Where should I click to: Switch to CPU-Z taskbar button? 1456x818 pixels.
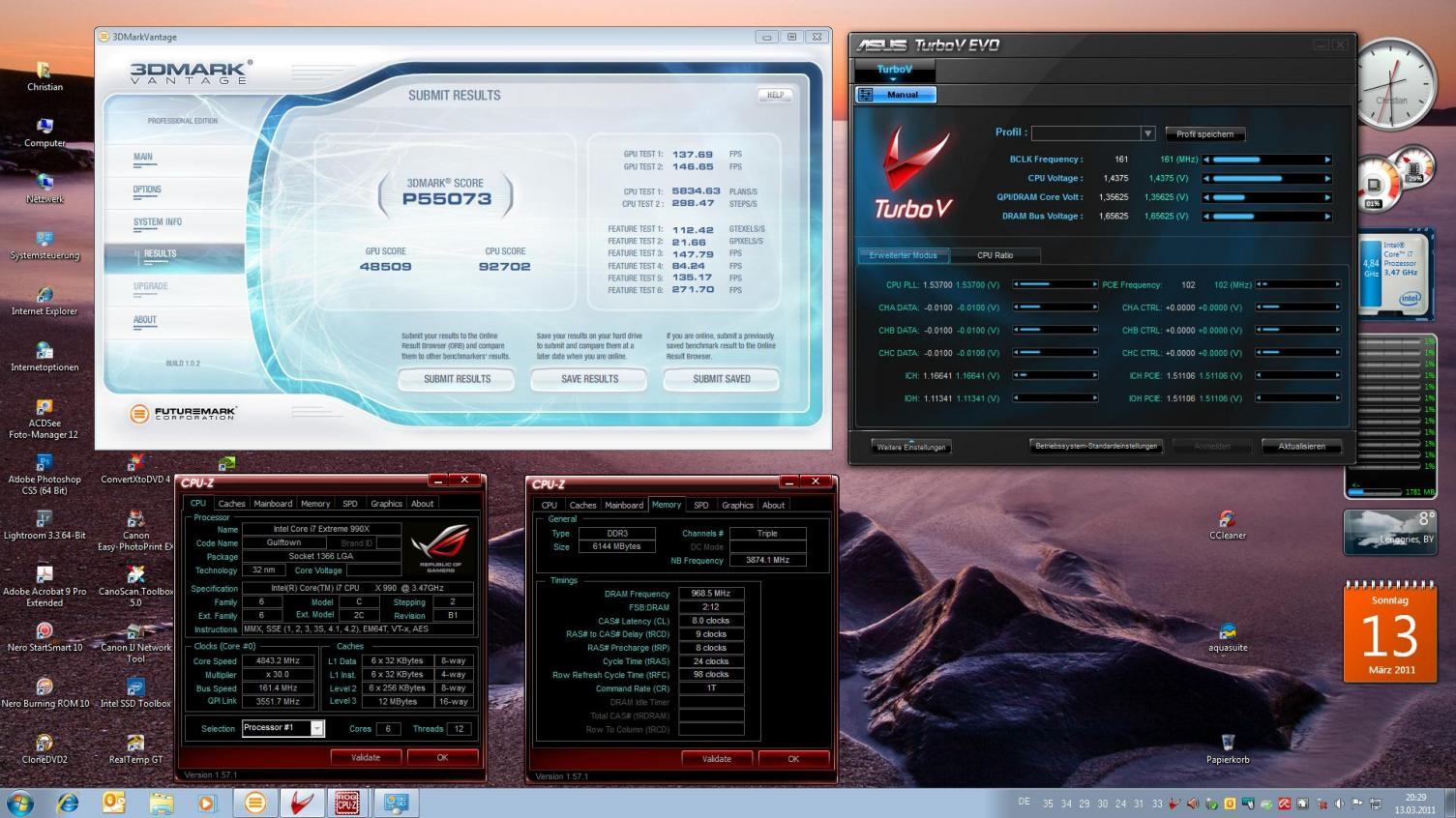pos(347,803)
